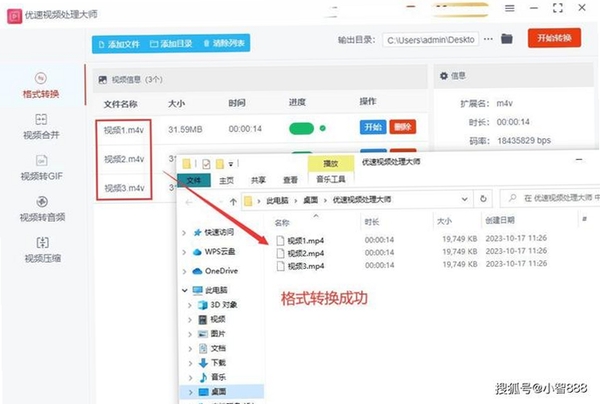Click the 清除列表 button

[224, 43]
